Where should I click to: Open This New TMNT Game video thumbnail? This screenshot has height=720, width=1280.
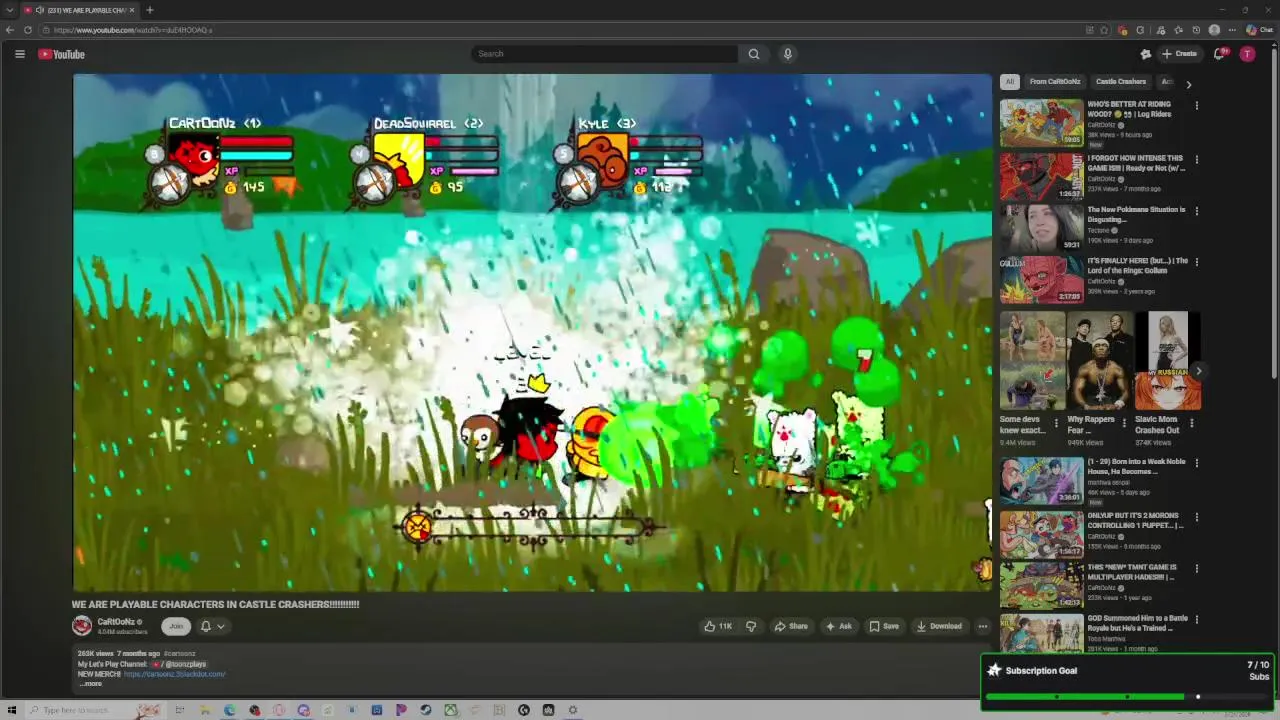click(x=1042, y=585)
